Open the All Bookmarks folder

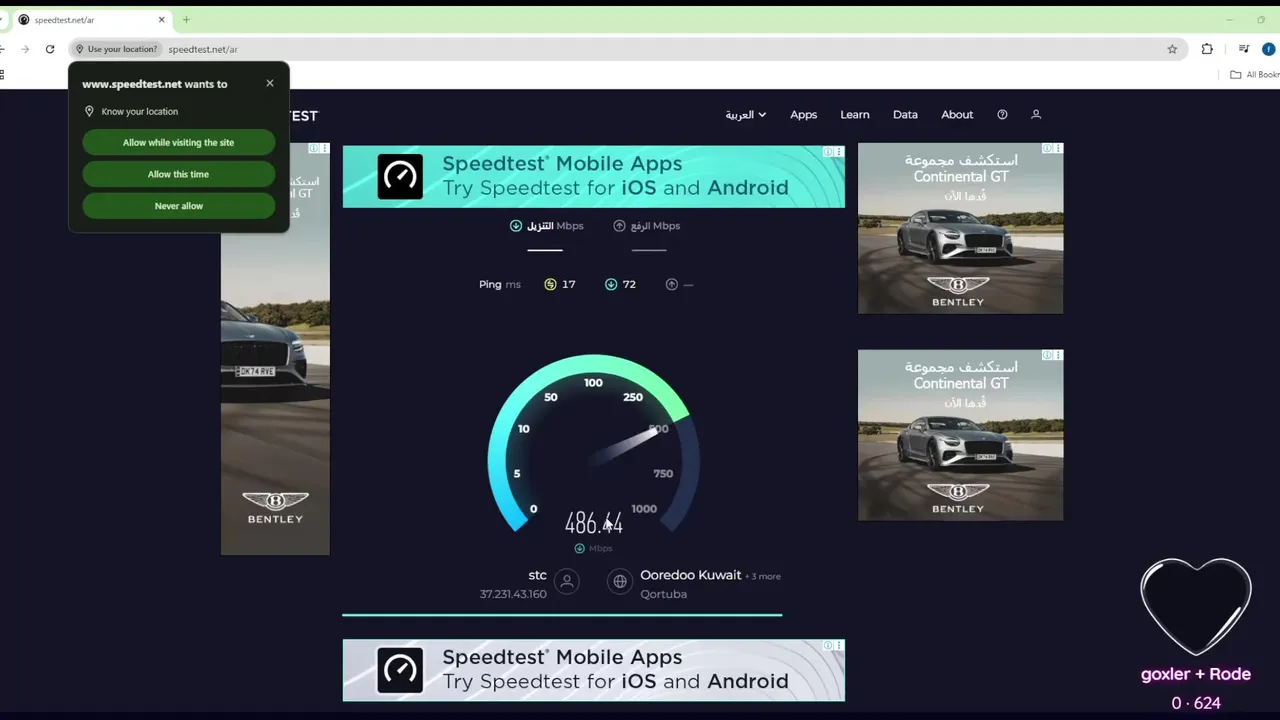(1255, 74)
